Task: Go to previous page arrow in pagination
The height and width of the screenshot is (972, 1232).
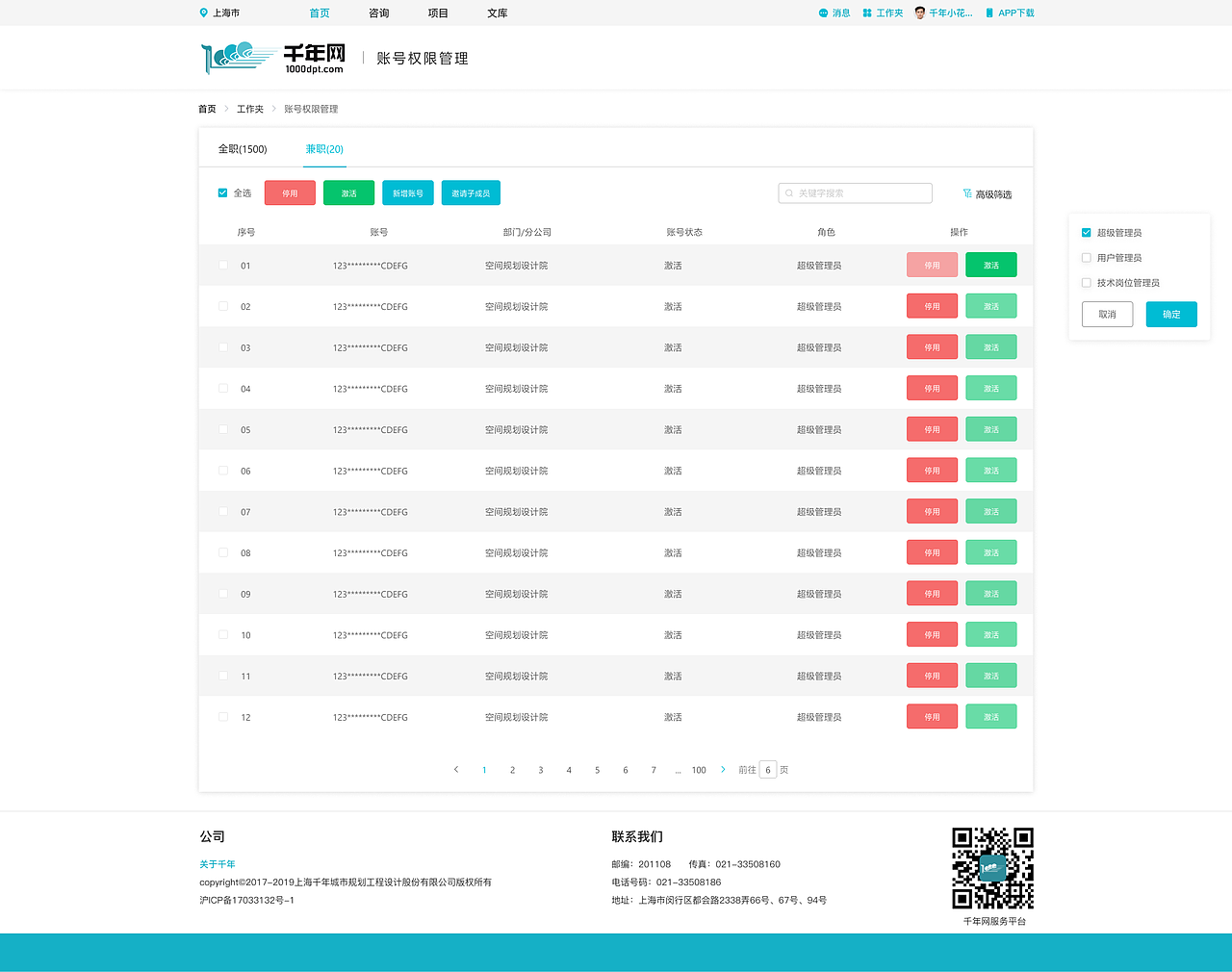Action: pos(456,770)
